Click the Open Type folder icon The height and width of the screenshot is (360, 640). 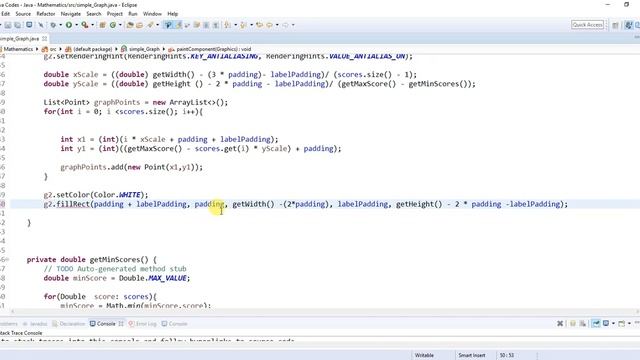point(130,25)
